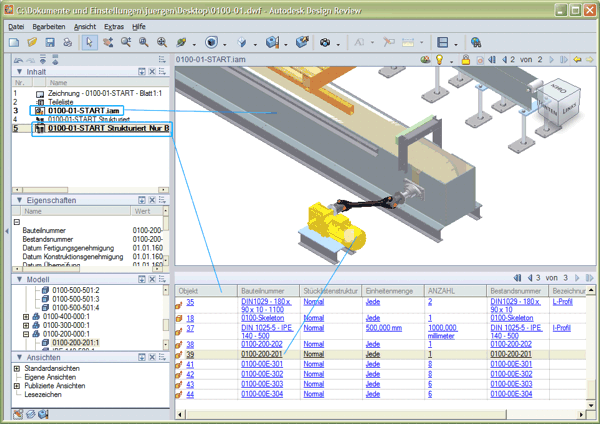Image resolution: width=600 pixels, height=424 pixels.
Task: Expand Publizierte Ansichten node
Action: 17,386
